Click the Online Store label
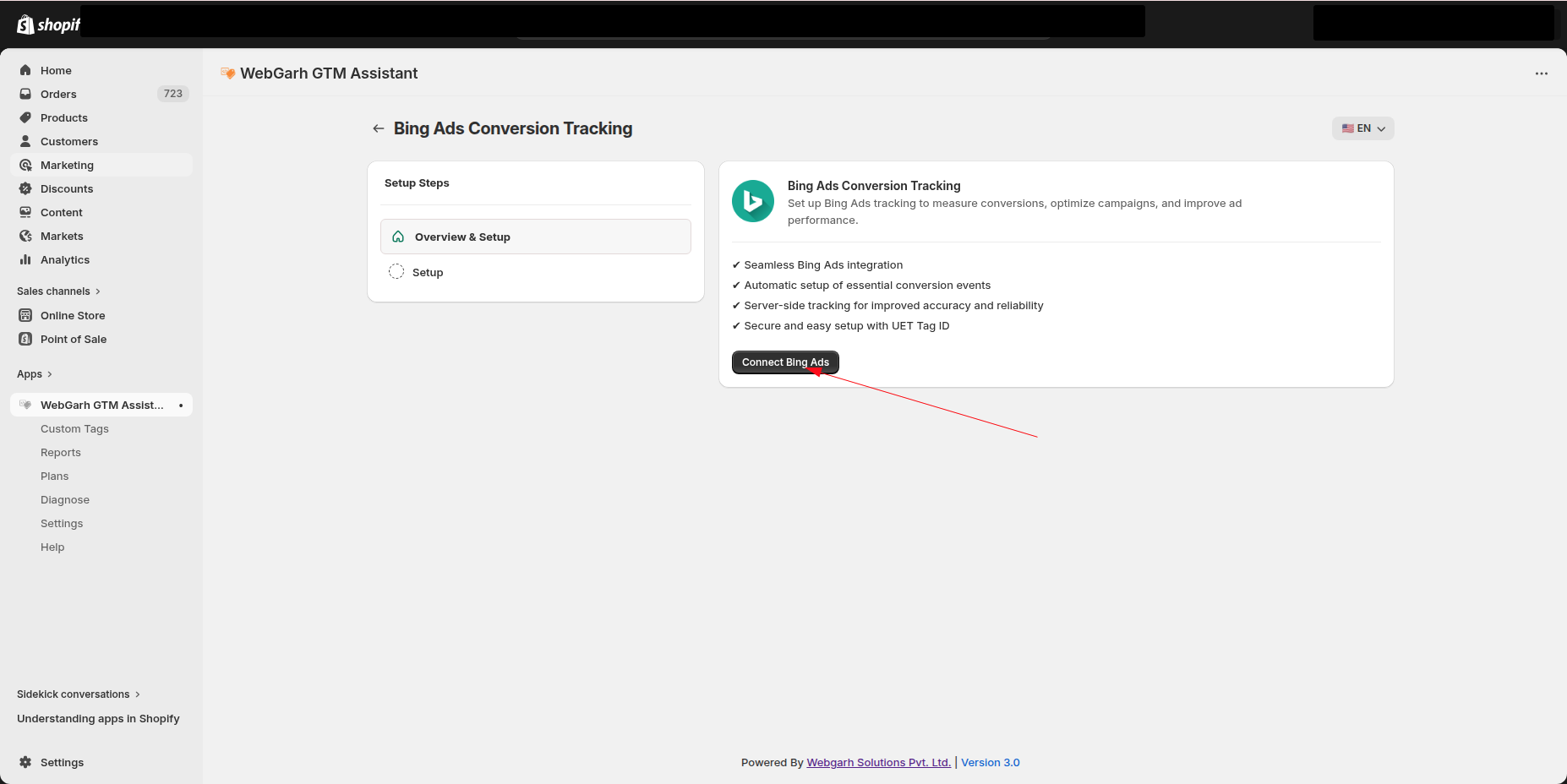The height and width of the screenshot is (784, 1567). [73, 315]
